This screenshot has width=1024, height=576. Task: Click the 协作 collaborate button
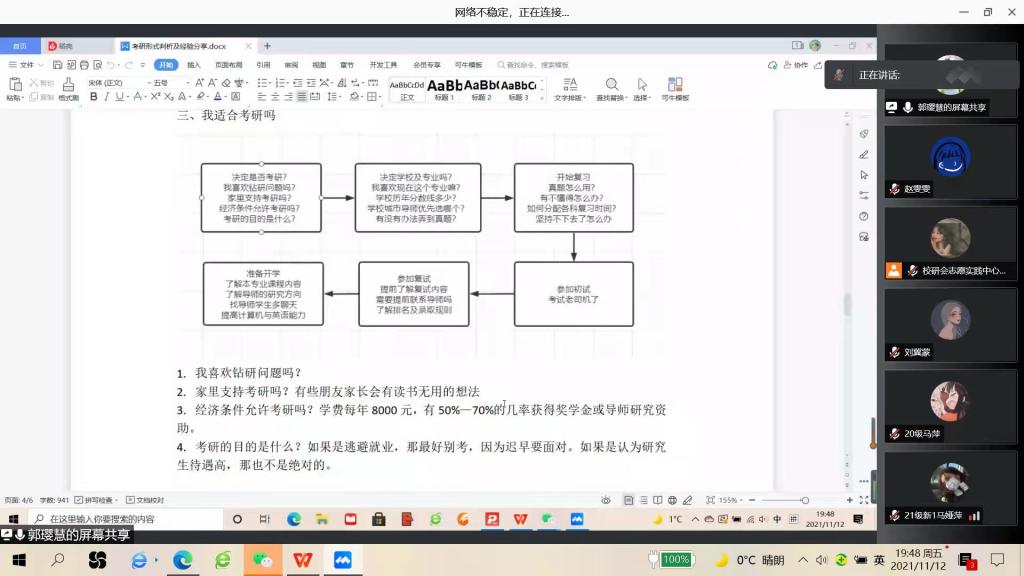click(796, 65)
